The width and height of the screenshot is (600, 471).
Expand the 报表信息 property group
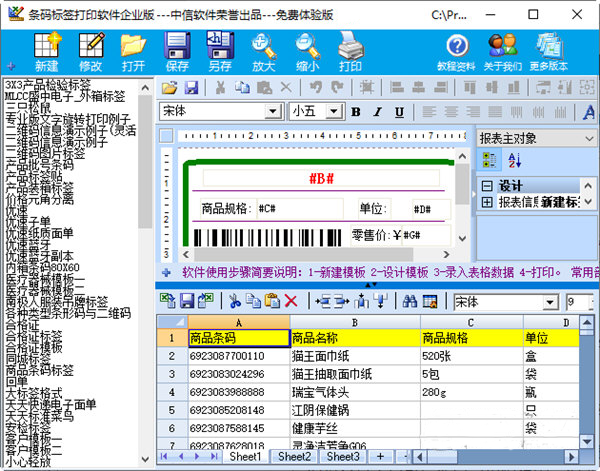tap(487, 202)
